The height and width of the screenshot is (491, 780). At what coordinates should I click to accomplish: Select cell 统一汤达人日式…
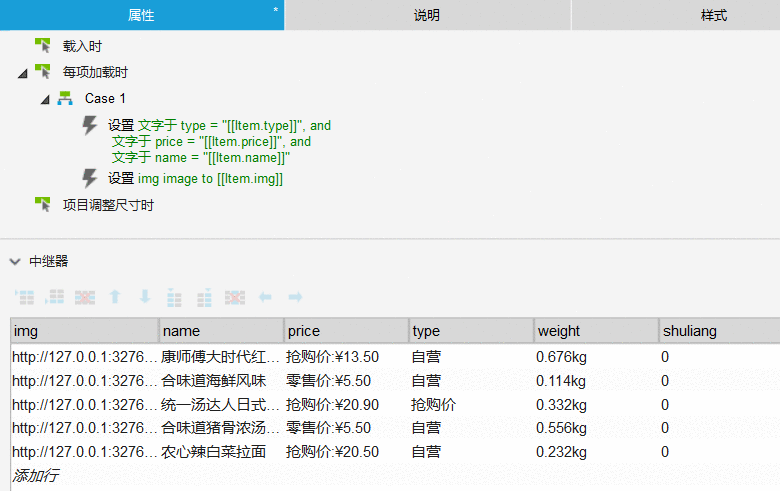tap(220, 404)
